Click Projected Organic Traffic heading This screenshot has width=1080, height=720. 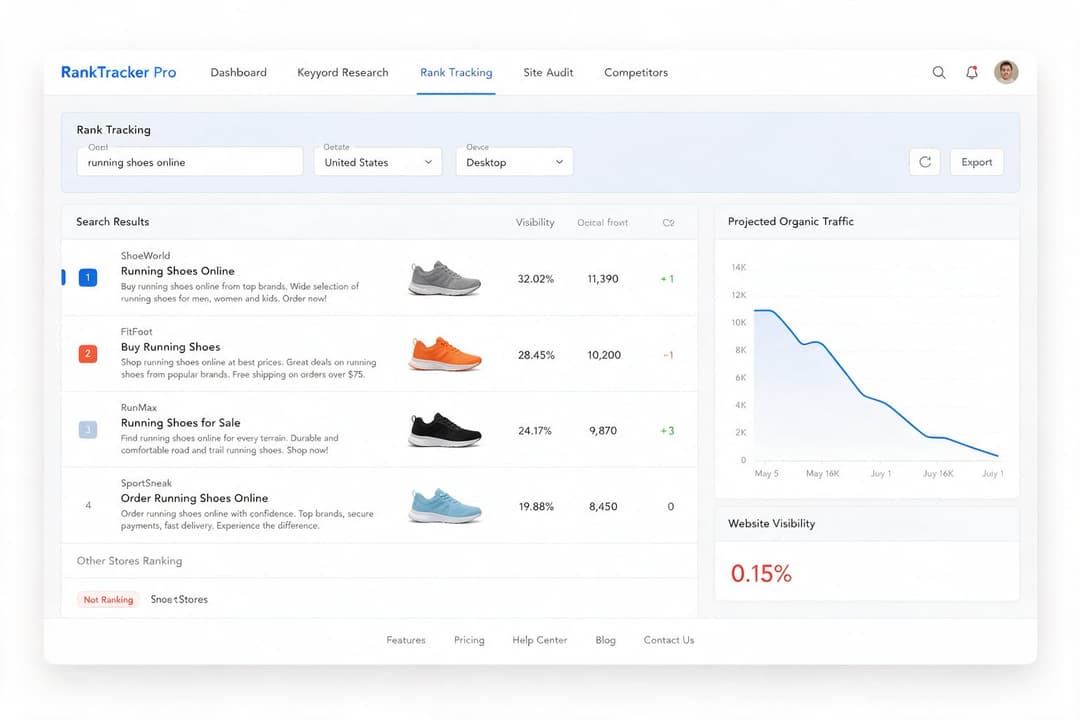pyautogui.click(x=791, y=221)
